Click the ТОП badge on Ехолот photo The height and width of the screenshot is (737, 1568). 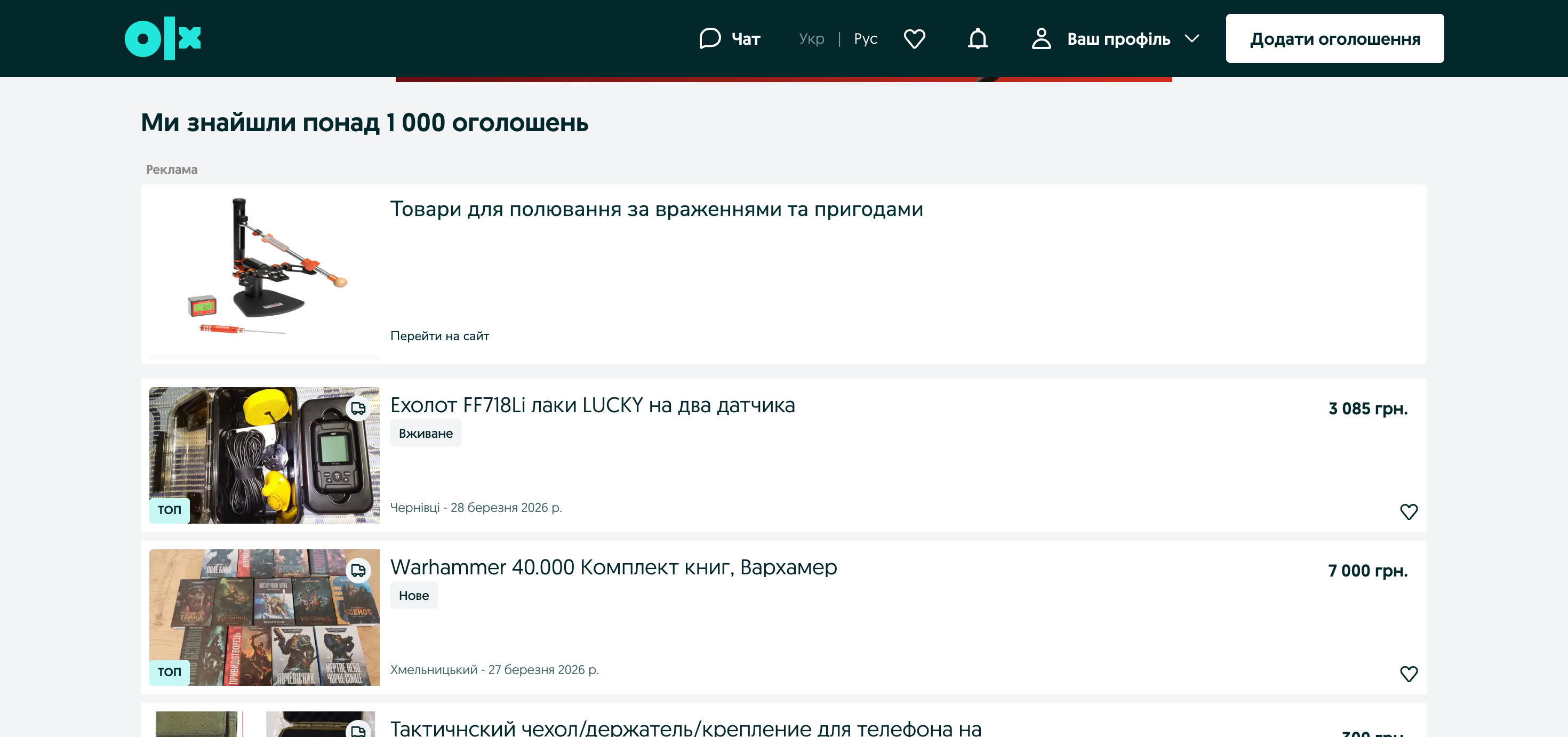169,510
